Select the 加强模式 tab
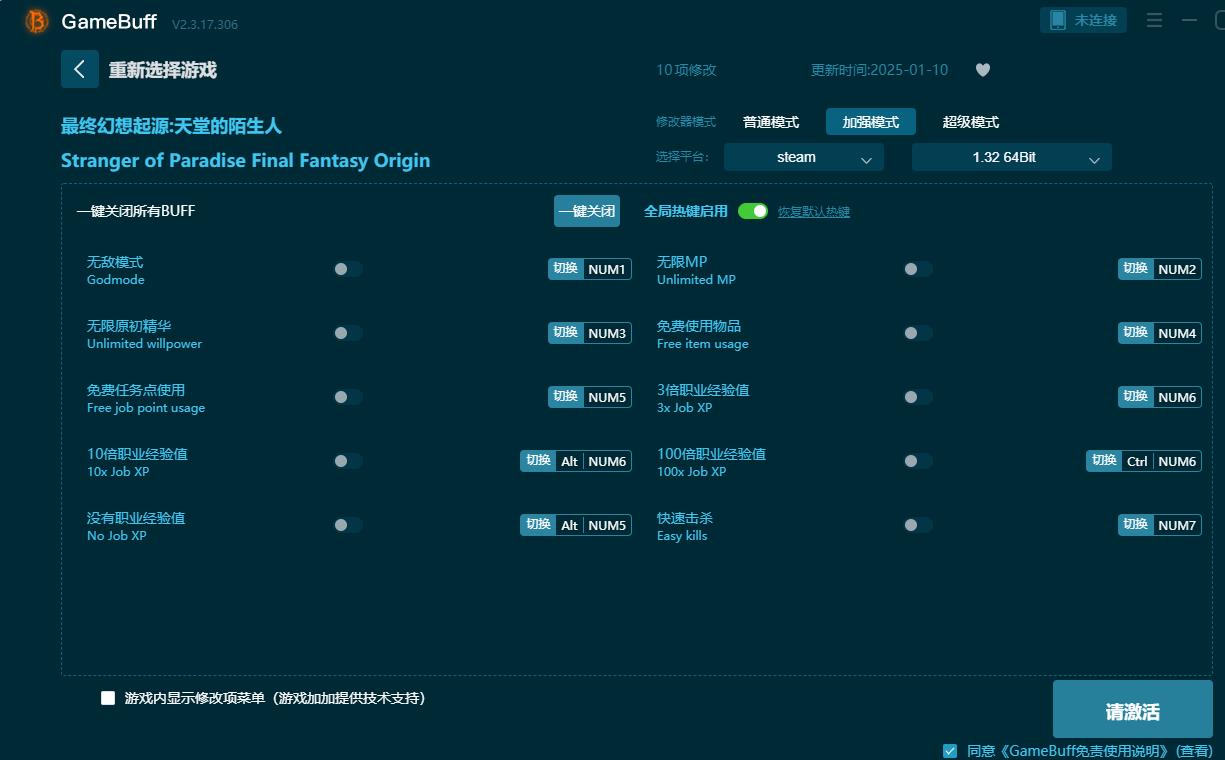 pos(870,122)
